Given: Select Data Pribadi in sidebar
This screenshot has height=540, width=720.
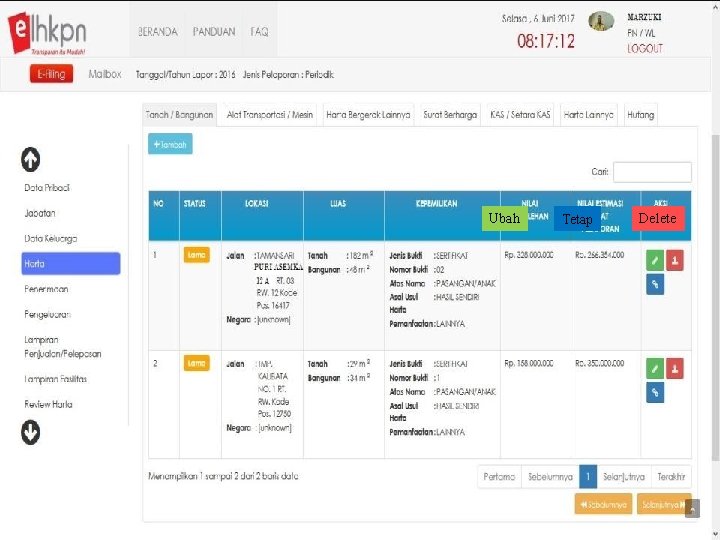Looking at the screenshot, I should [x=47, y=188].
